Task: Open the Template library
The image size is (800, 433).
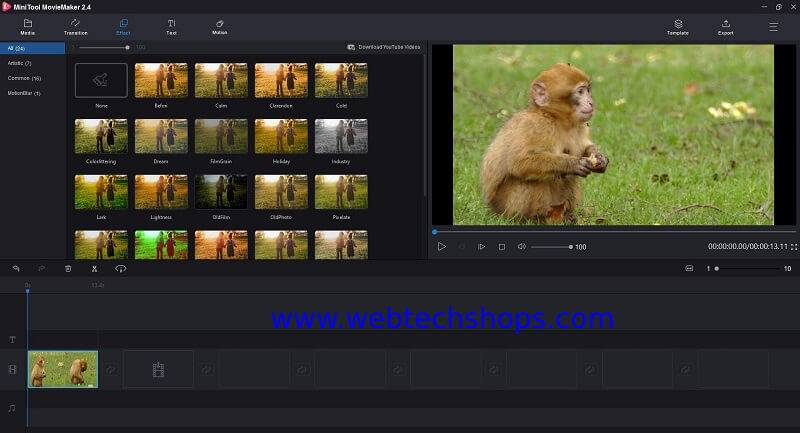Action: click(x=678, y=28)
